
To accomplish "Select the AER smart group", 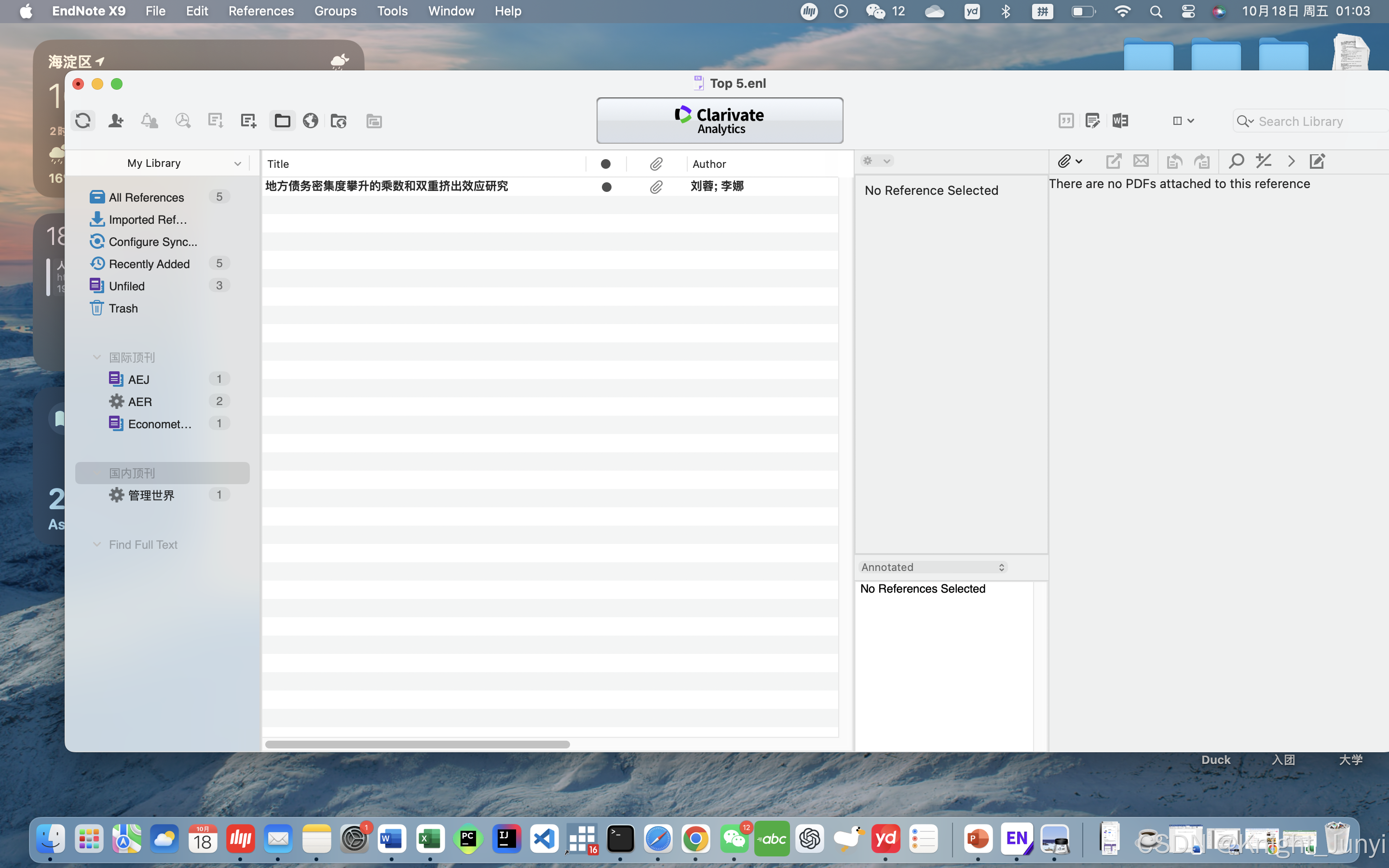I will [140, 401].
